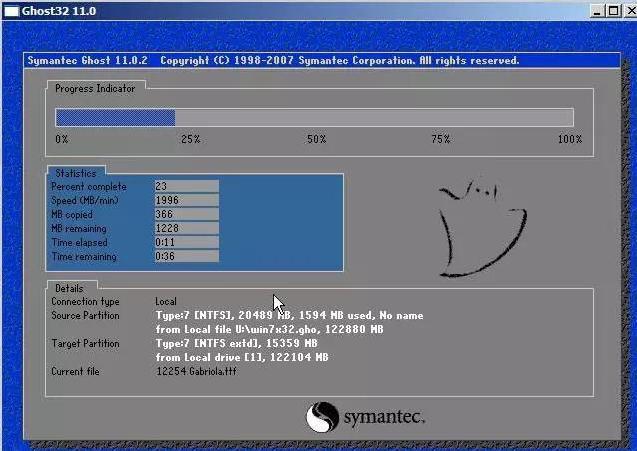The image size is (637, 451).
Task: Click the Local connection type value
Action: [166, 301]
